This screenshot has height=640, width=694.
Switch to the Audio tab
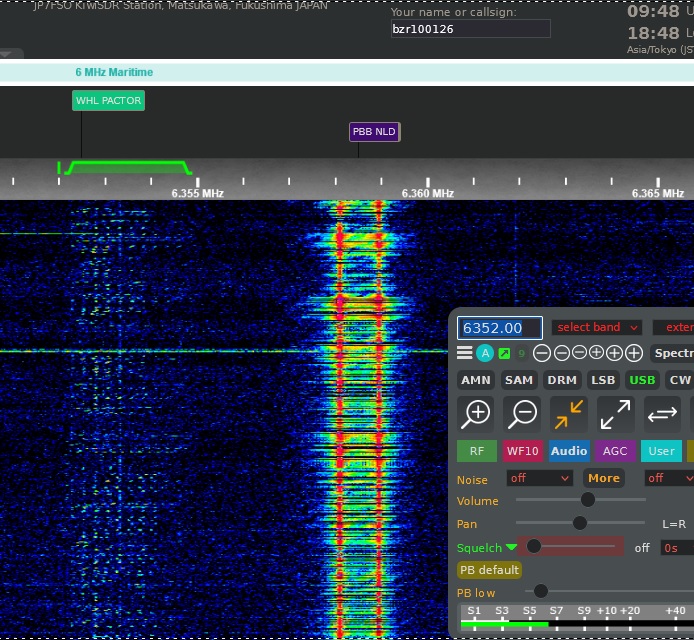pyautogui.click(x=569, y=451)
